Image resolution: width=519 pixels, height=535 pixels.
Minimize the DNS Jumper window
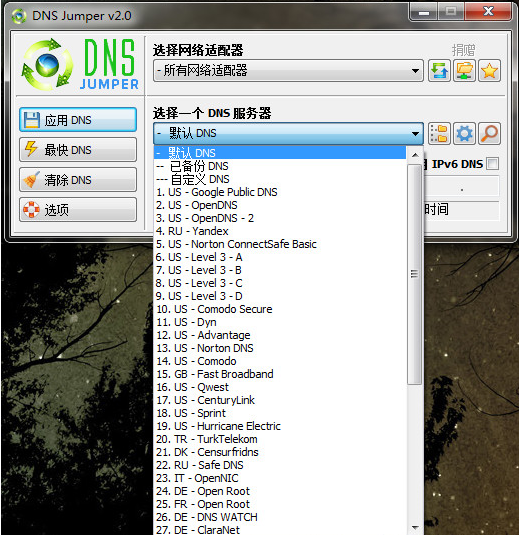pyautogui.click(x=424, y=12)
